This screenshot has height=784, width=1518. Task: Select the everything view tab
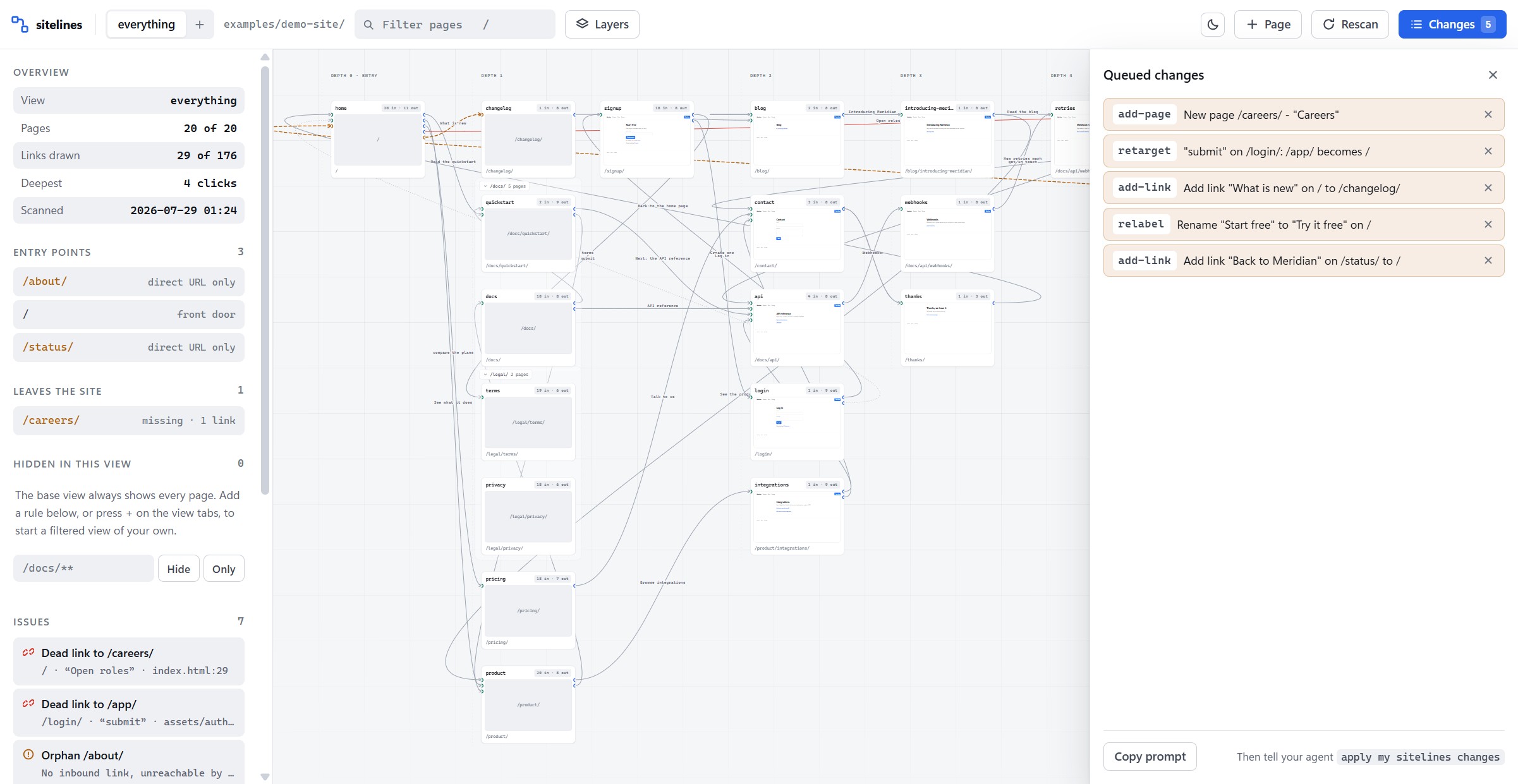146,25
